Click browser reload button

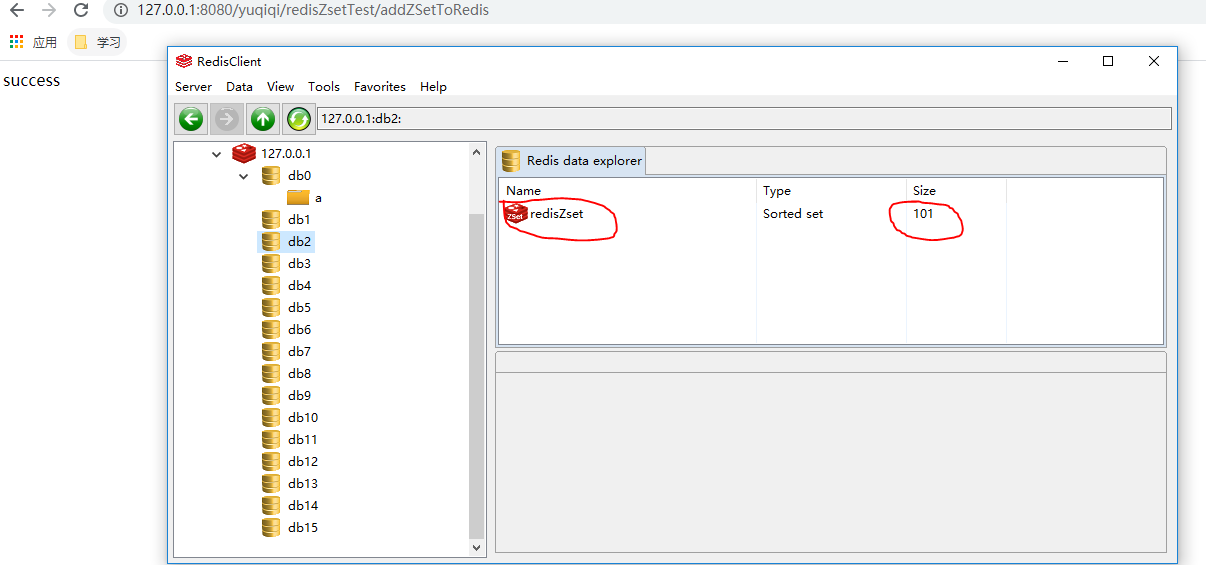click(x=81, y=10)
